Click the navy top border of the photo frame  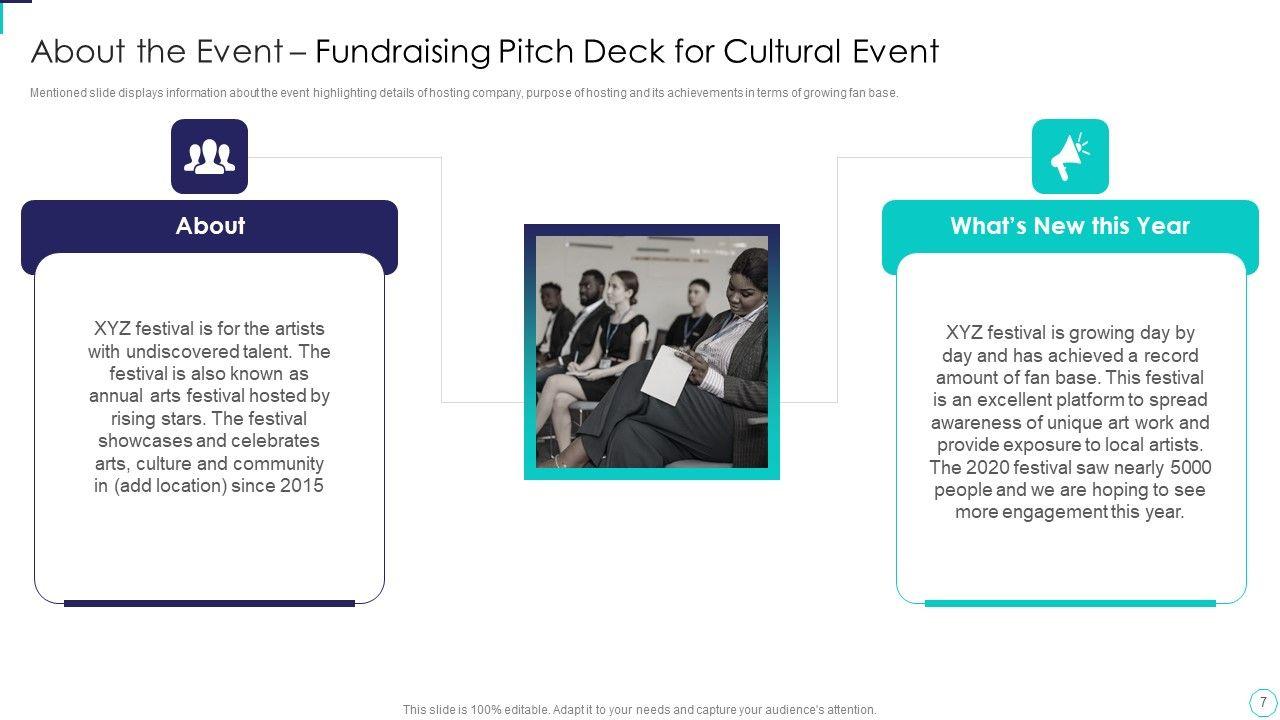coord(651,229)
